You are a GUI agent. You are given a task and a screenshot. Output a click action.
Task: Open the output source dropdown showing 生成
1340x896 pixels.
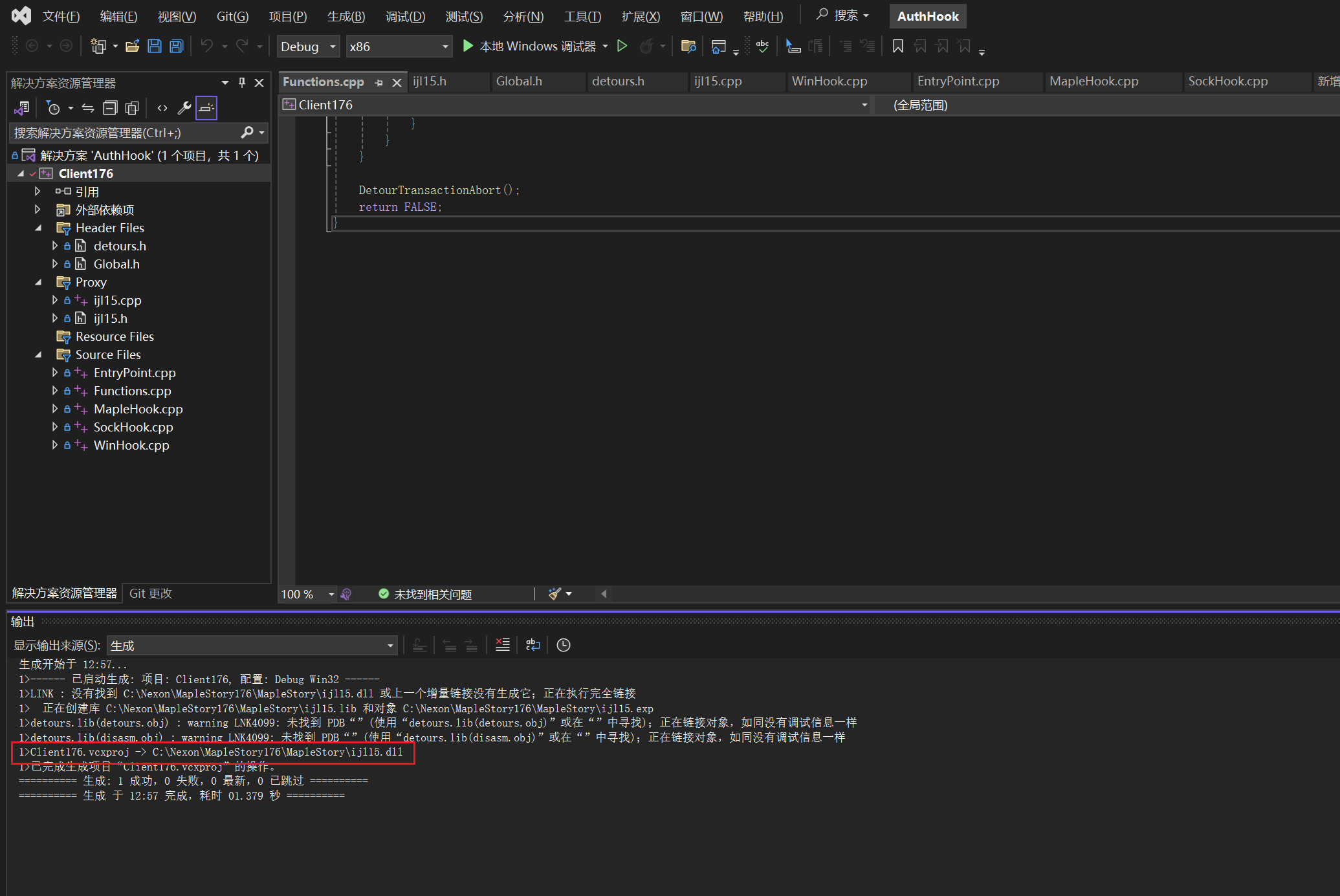tap(252, 646)
